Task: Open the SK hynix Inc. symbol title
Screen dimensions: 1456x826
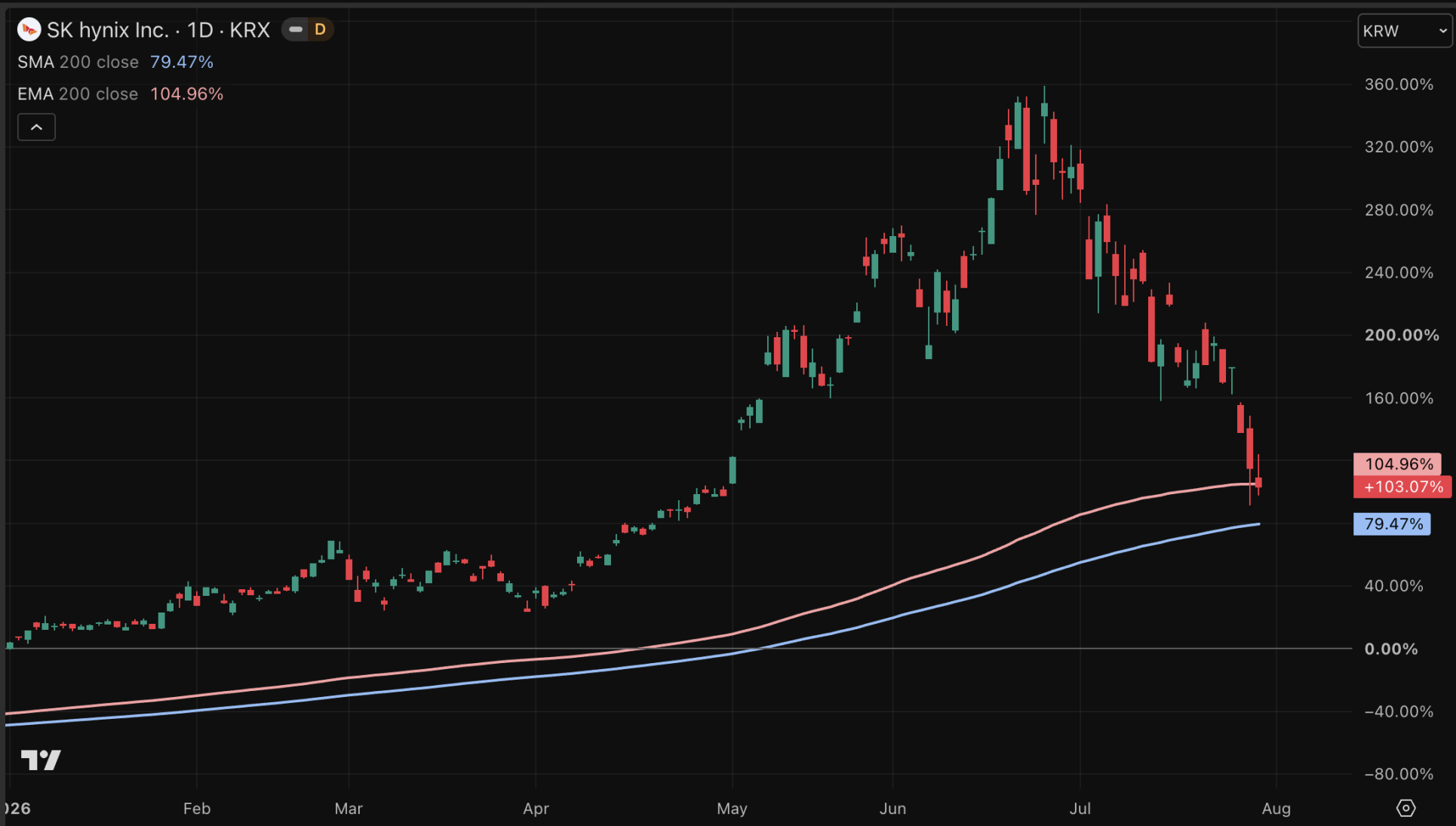Action: (x=158, y=29)
